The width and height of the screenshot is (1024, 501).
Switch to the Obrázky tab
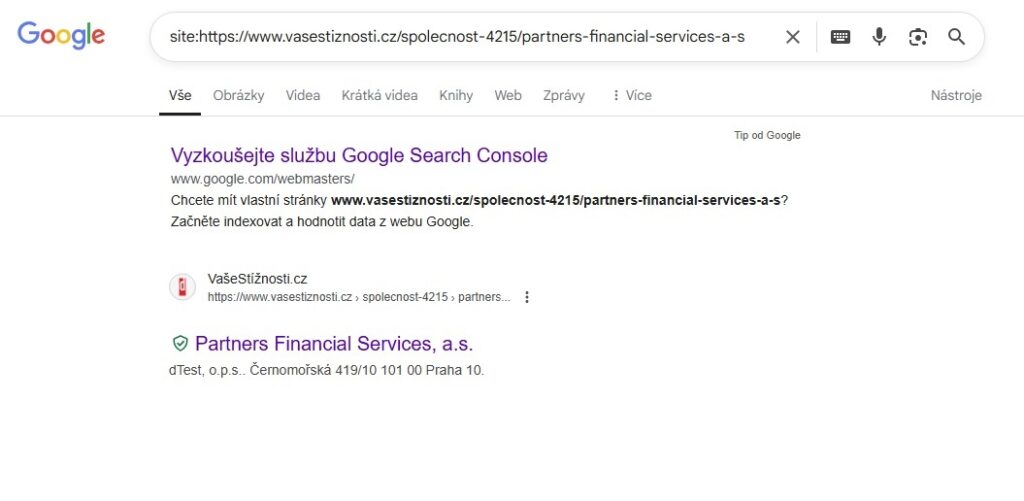(238, 95)
